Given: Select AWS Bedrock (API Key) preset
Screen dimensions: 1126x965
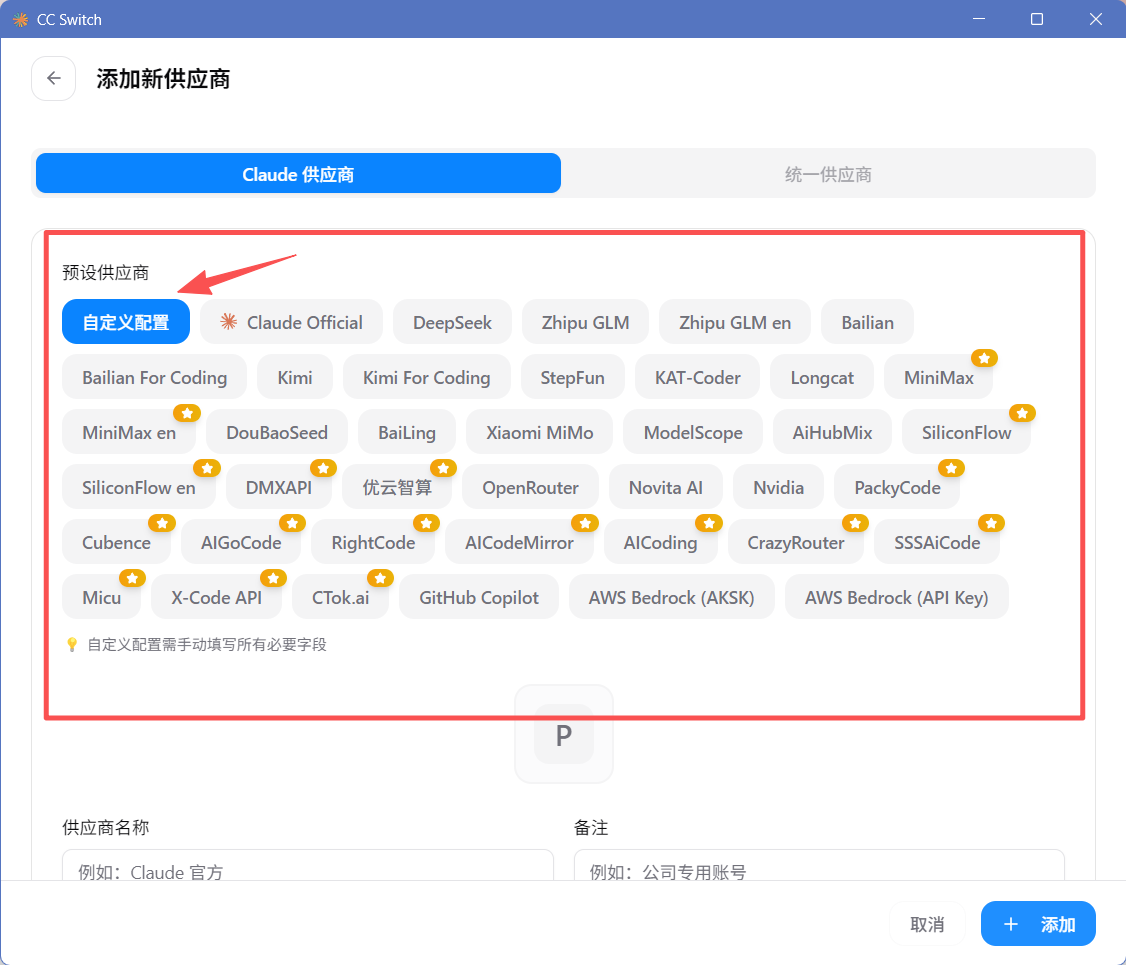Looking at the screenshot, I should [x=896, y=597].
